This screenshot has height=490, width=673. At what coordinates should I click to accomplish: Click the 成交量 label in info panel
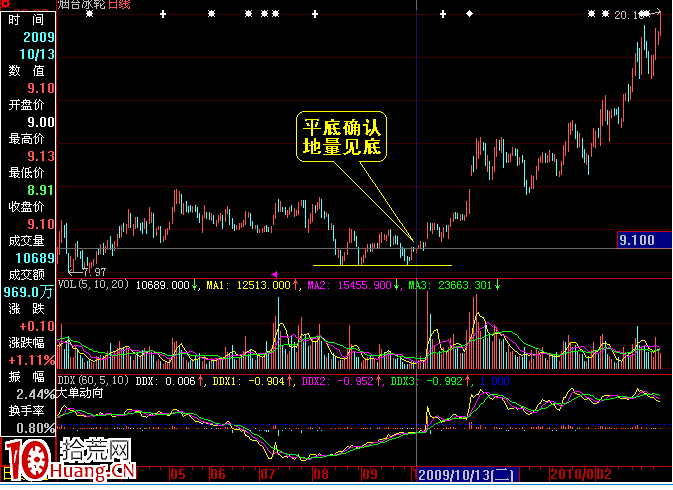[x=26, y=241]
